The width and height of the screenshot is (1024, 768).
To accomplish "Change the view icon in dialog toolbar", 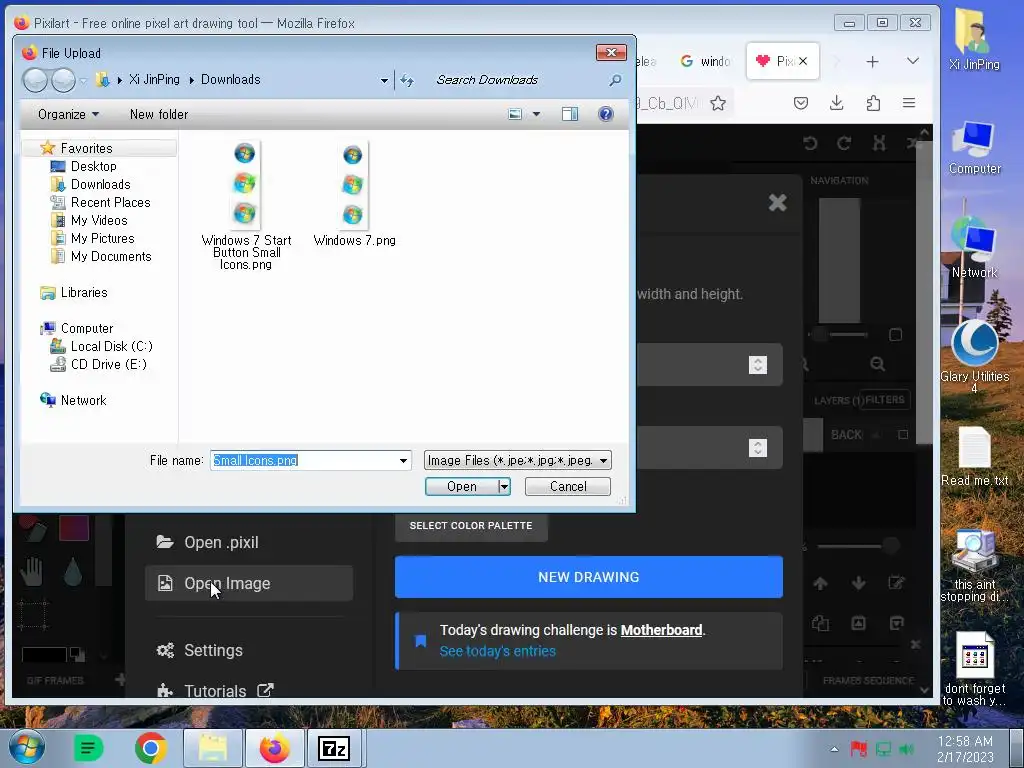I will click(x=515, y=114).
